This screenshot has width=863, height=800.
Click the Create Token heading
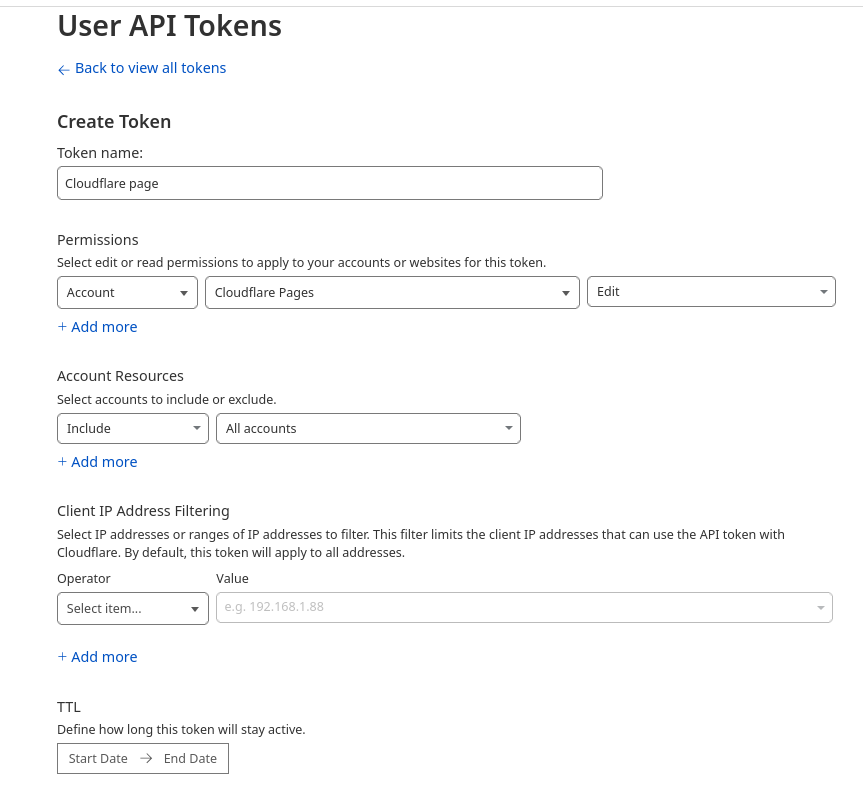coord(114,122)
